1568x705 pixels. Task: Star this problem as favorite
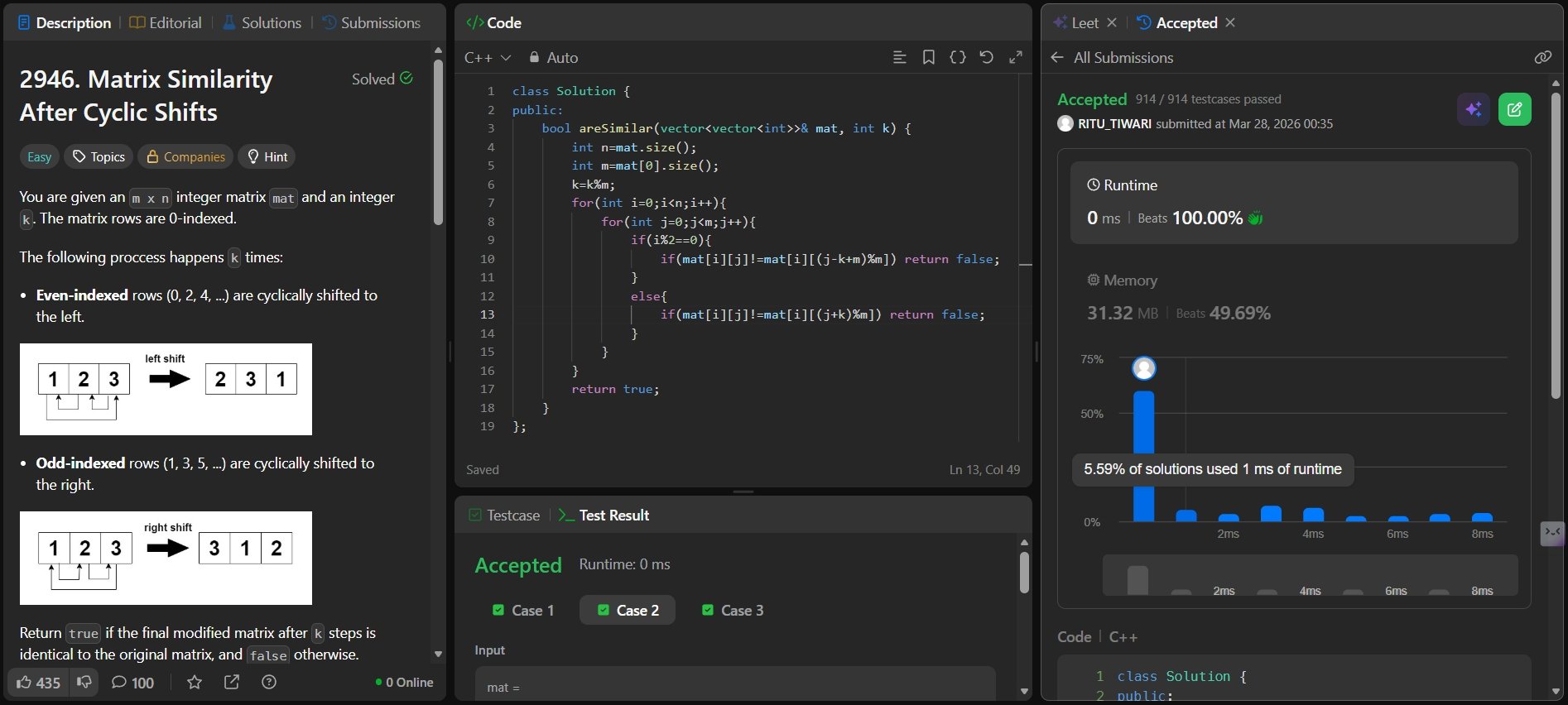195,683
